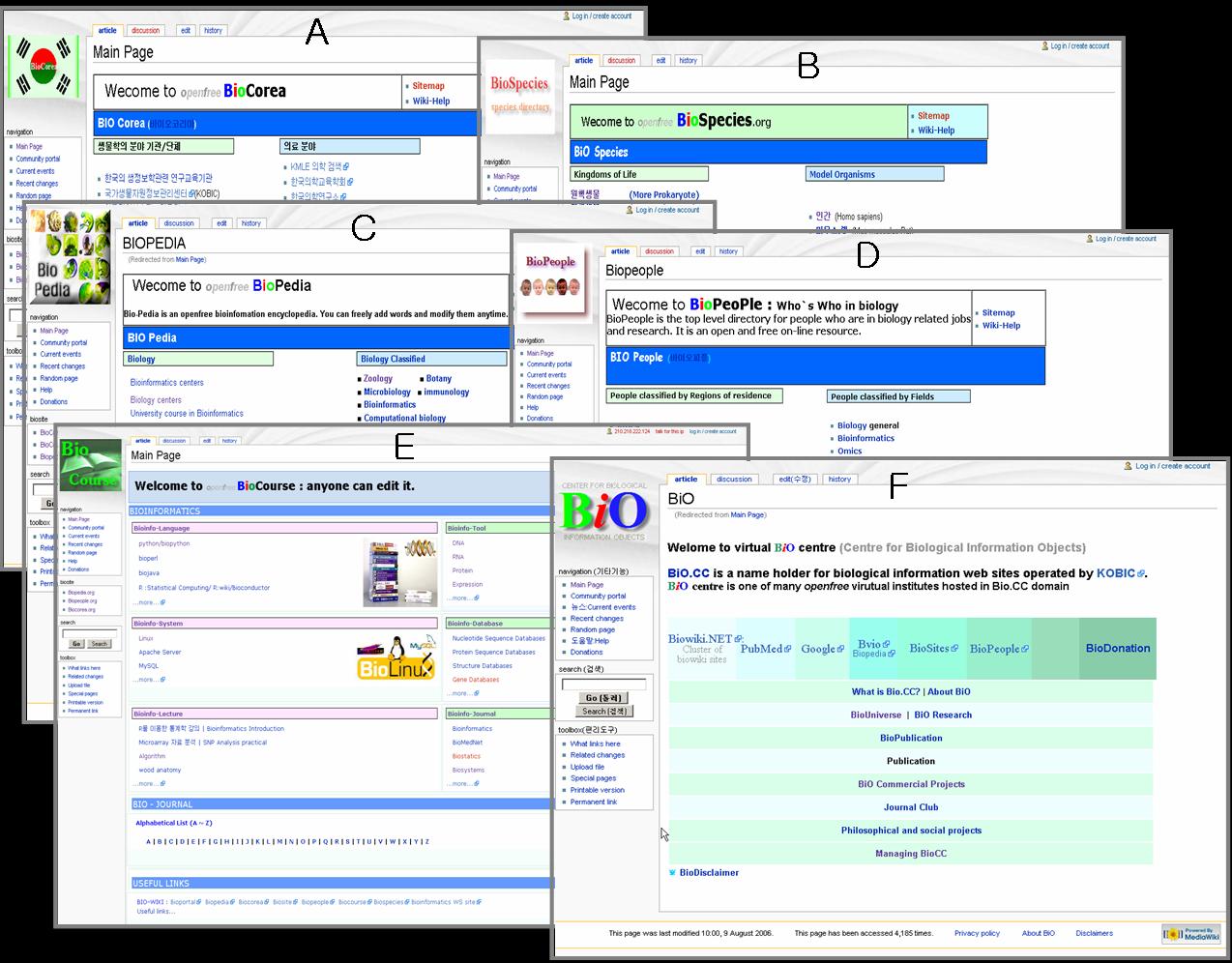Open the Privacy policy footer link
The image size is (1232, 963).
coord(977,933)
